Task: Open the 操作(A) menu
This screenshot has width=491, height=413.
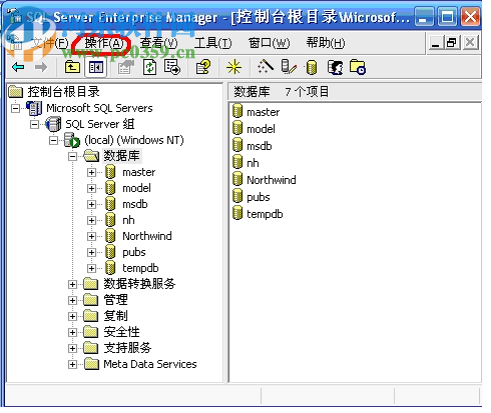Action: (104, 43)
